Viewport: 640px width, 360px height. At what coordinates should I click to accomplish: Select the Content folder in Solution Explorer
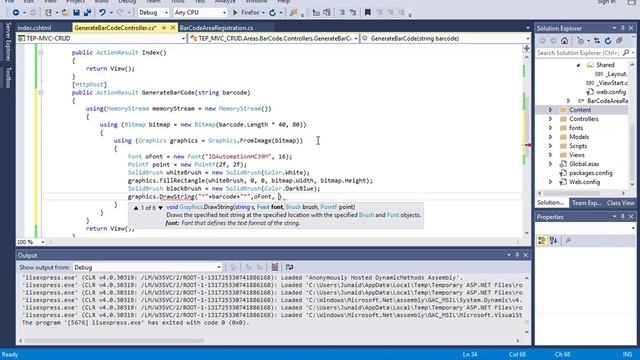pos(580,110)
